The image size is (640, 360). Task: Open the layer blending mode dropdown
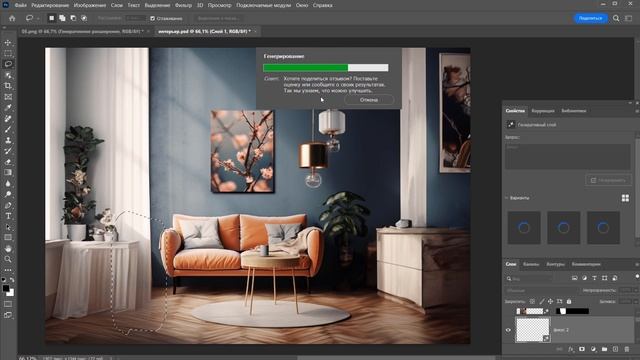(541, 291)
